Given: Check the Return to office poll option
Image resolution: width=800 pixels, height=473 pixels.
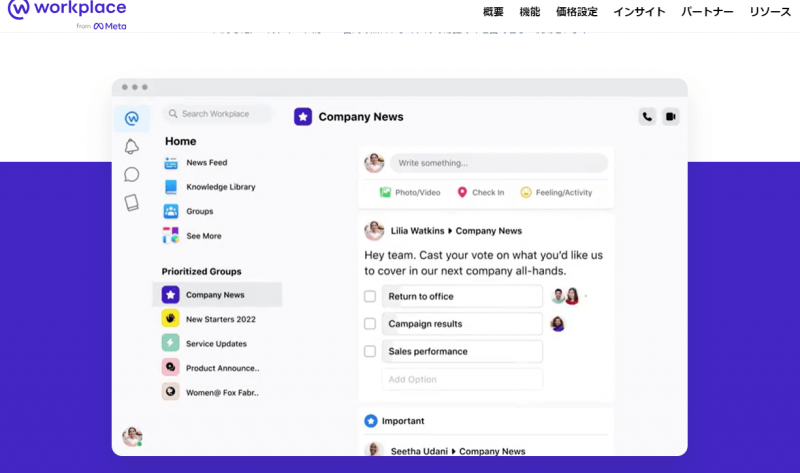Looking at the screenshot, I should click(x=370, y=296).
